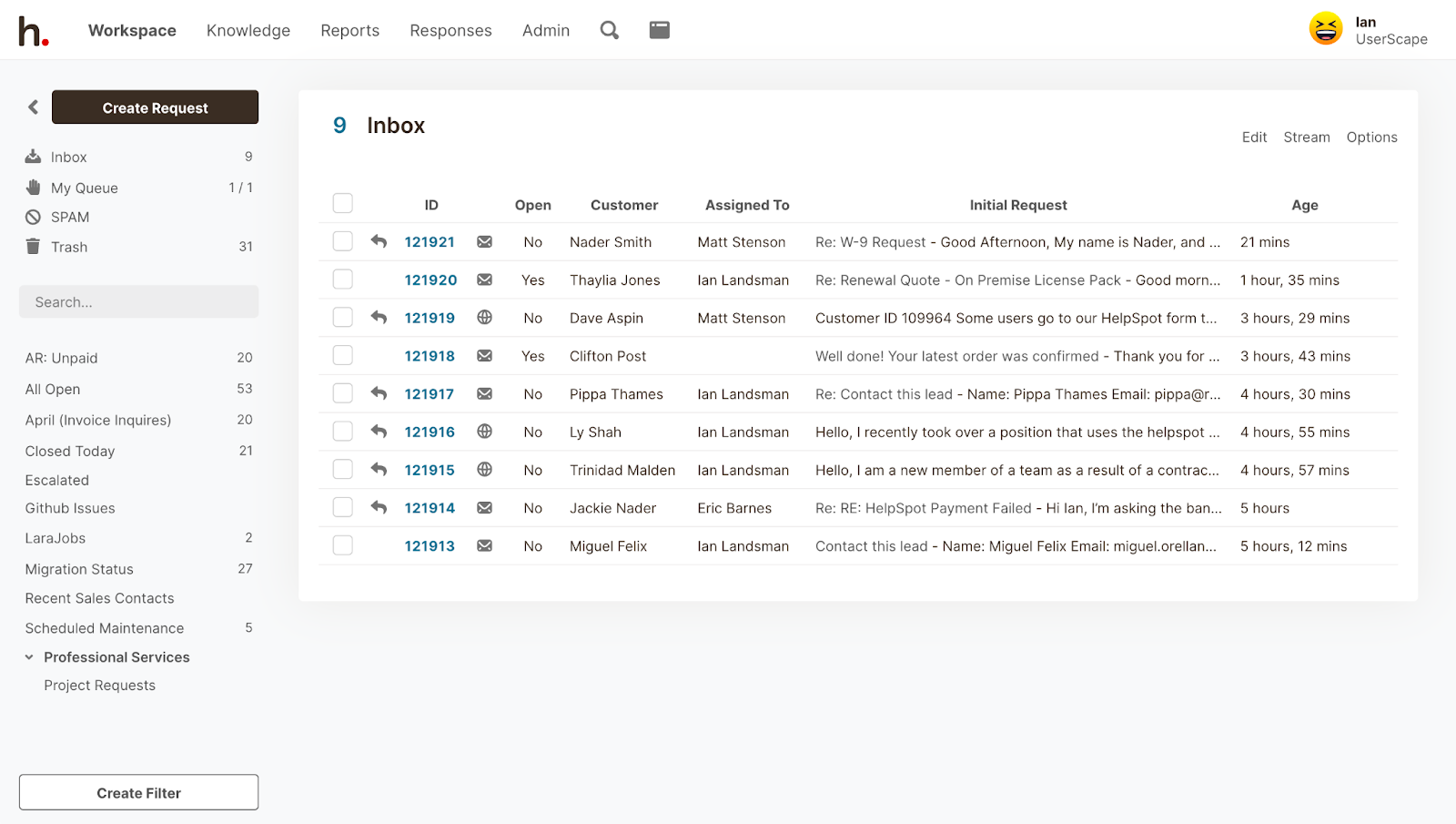The height and width of the screenshot is (824, 1456).
Task: Click into the sidebar Search field
Action: pyautogui.click(x=138, y=301)
